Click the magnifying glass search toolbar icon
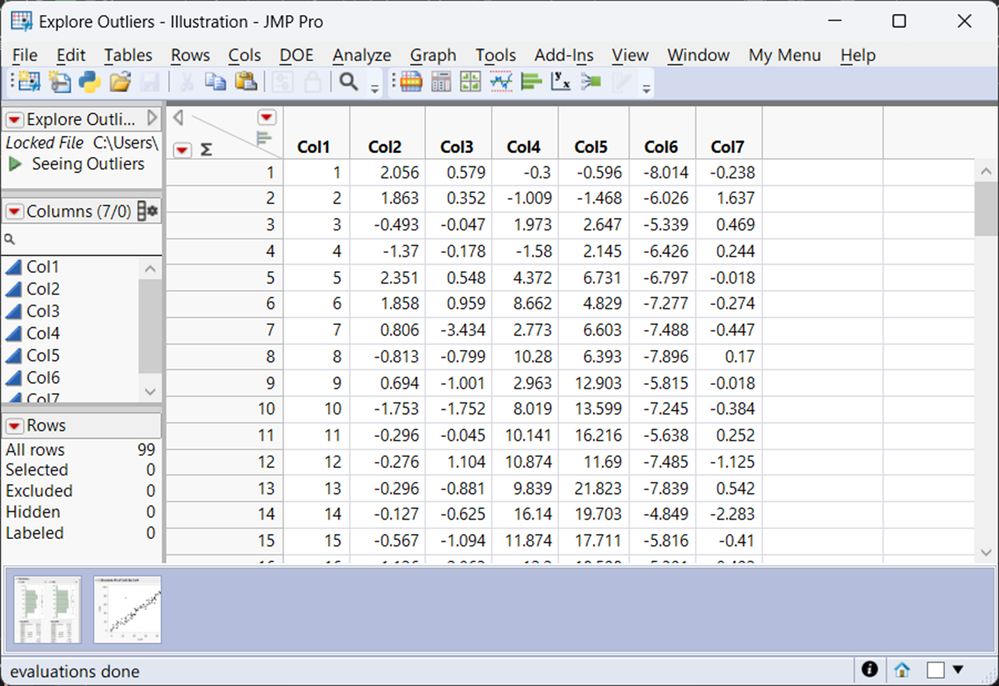Screen dimensions: 999x686 [x=348, y=83]
